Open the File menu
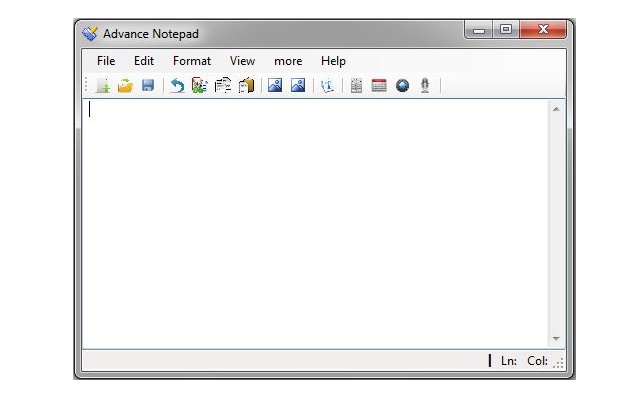Viewport: 640px width, 400px height. click(x=106, y=61)
